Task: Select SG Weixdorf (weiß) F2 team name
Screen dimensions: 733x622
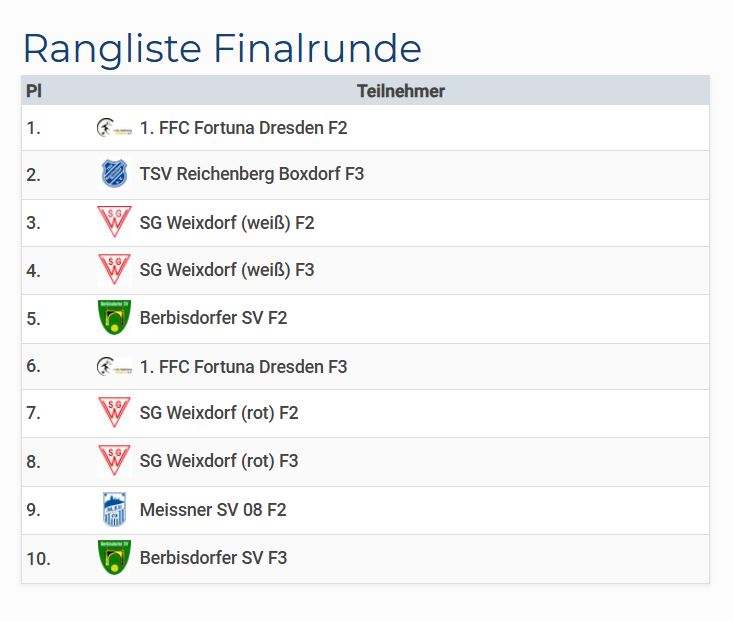Action: (x=227, y=222)
